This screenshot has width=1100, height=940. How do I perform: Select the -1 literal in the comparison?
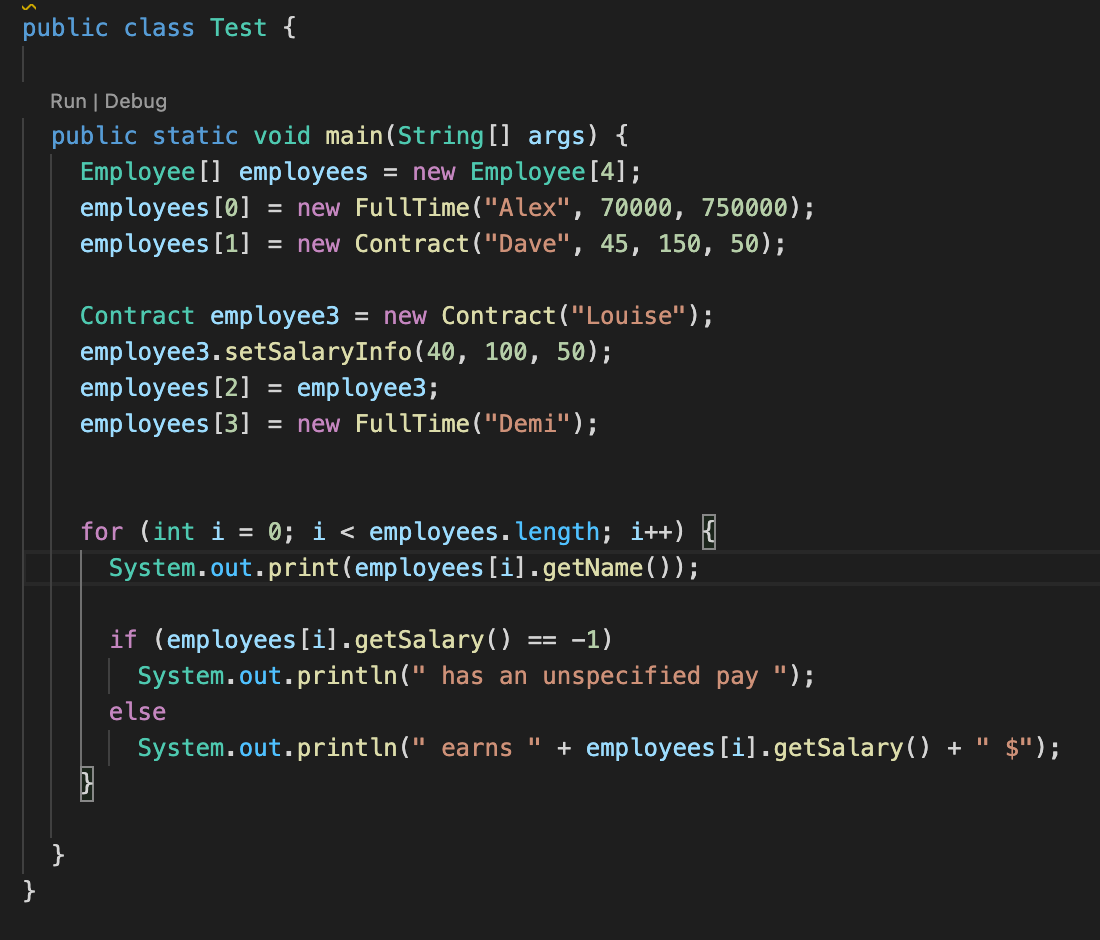coord(585,639)
